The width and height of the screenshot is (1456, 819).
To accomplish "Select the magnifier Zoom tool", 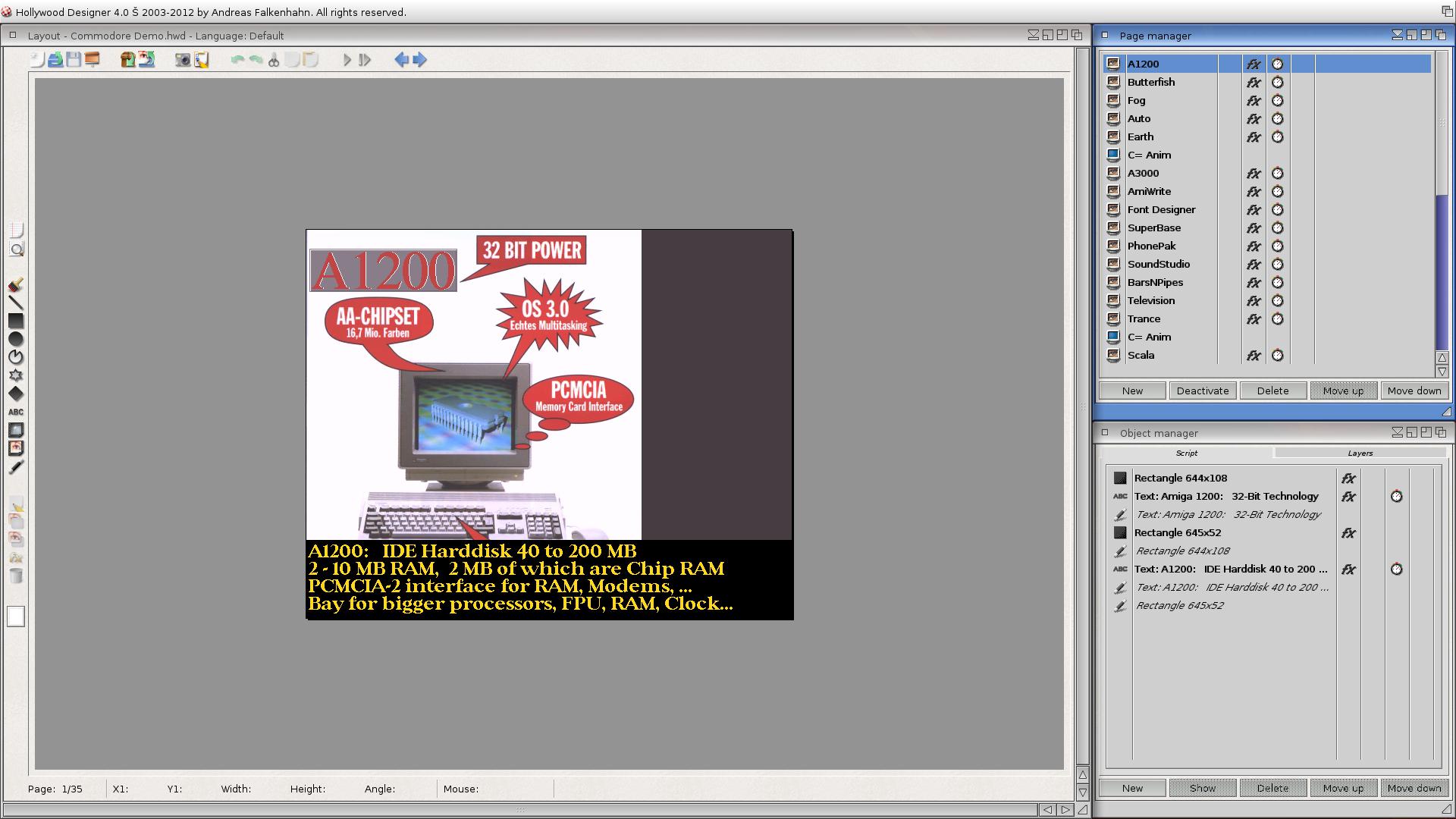I will [x=16, y=249].
